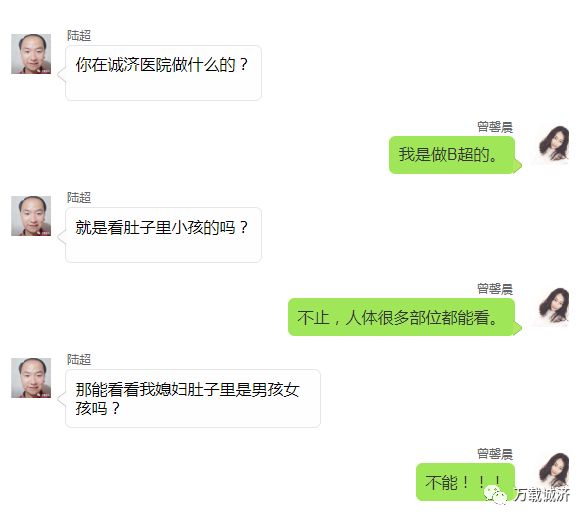Select the message 就是看肚子里小孩的吗？
The image size is (588, 521).
(x=163, y=235)
